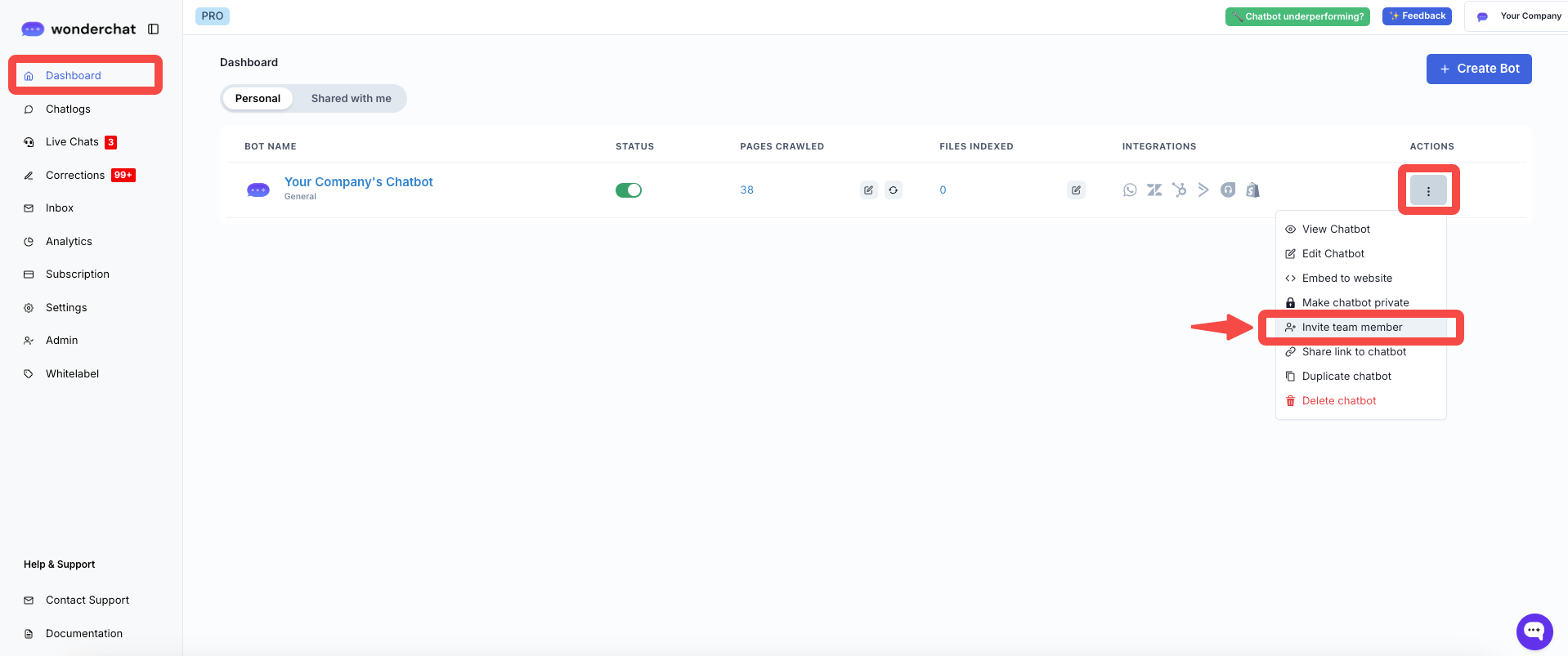
Task: Toggle the chatbot status switch off
Action: click(628, 190)
